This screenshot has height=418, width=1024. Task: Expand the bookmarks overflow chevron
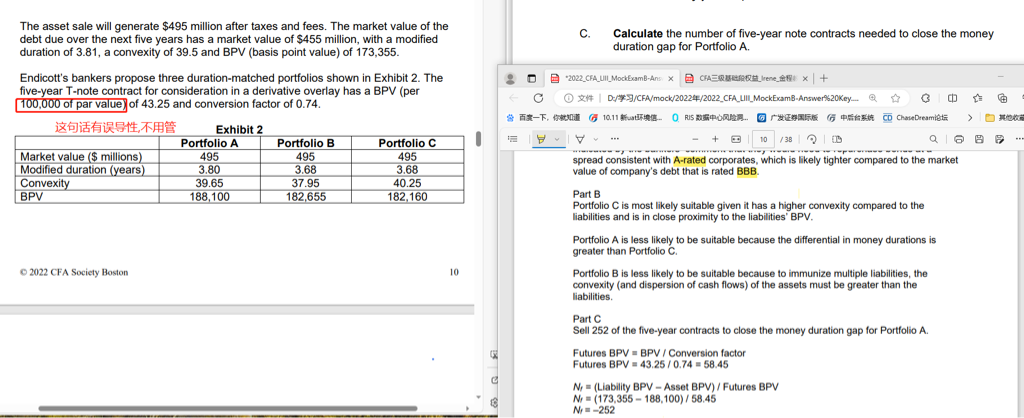(x=970, y=118)
